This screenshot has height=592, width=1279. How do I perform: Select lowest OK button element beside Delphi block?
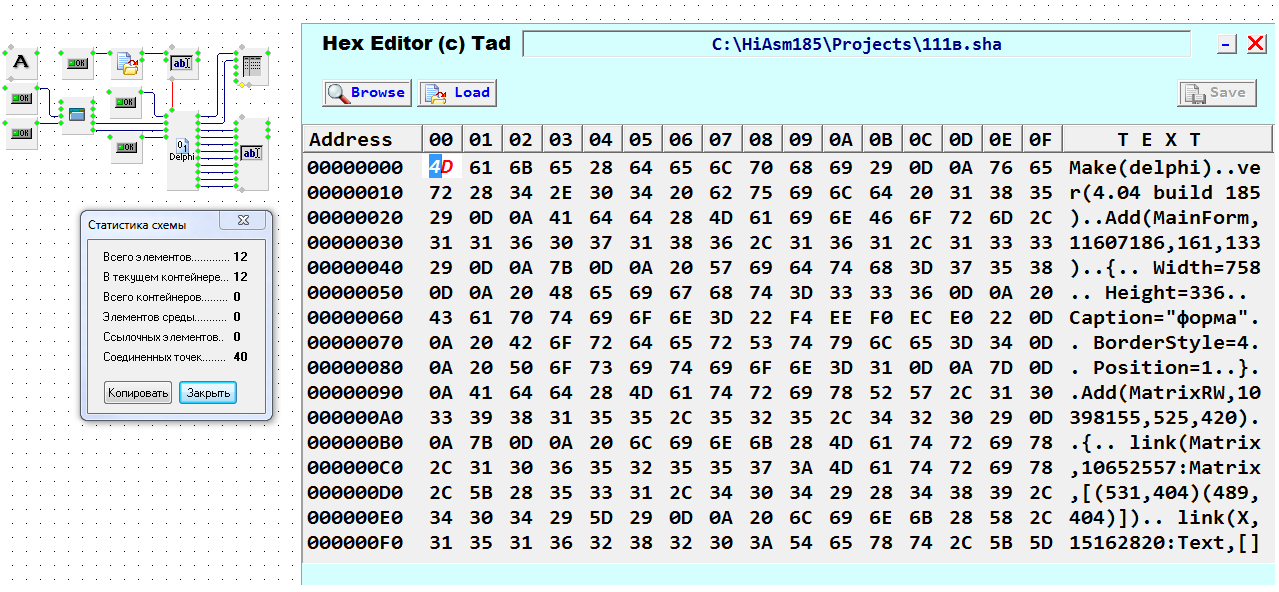point(125,147)
